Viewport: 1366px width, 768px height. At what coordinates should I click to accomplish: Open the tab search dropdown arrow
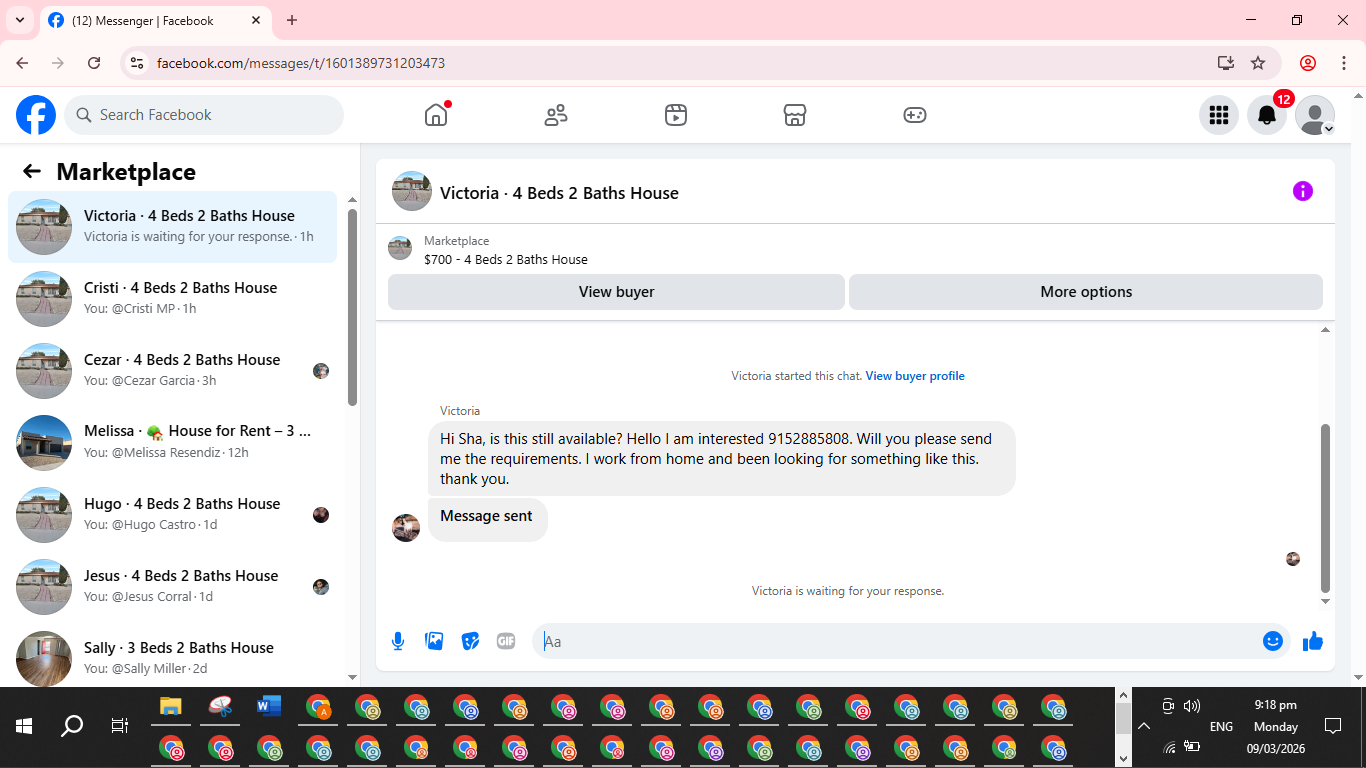point(19,21)
